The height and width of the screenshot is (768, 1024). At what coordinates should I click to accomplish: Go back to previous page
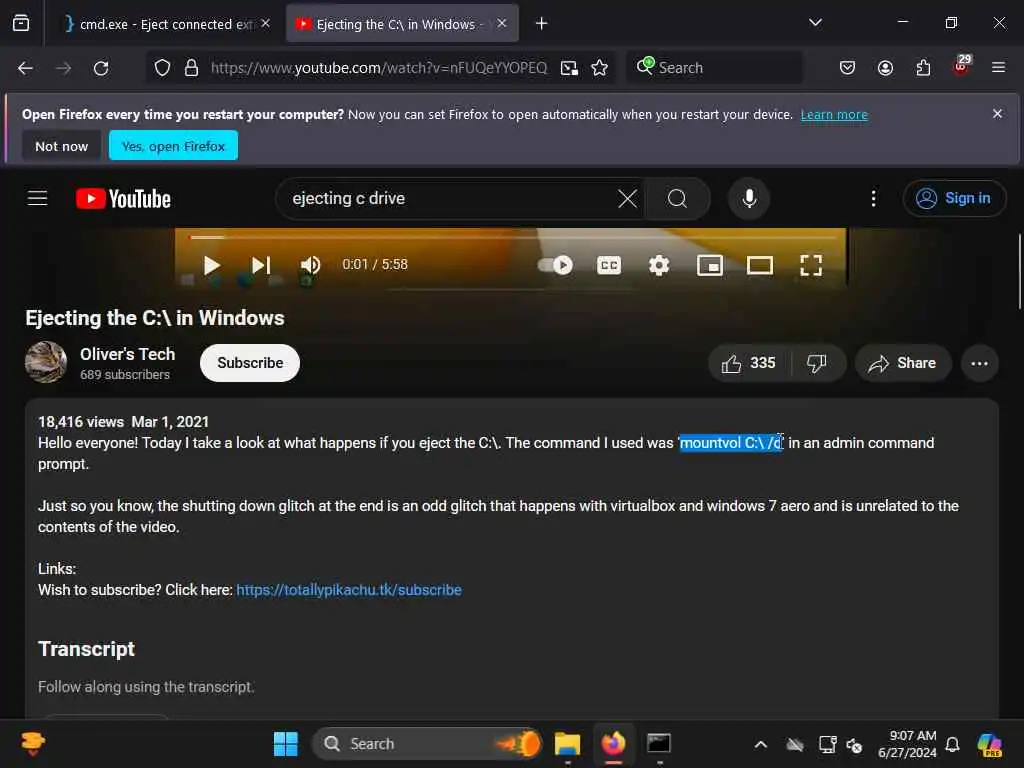(25, 68)
